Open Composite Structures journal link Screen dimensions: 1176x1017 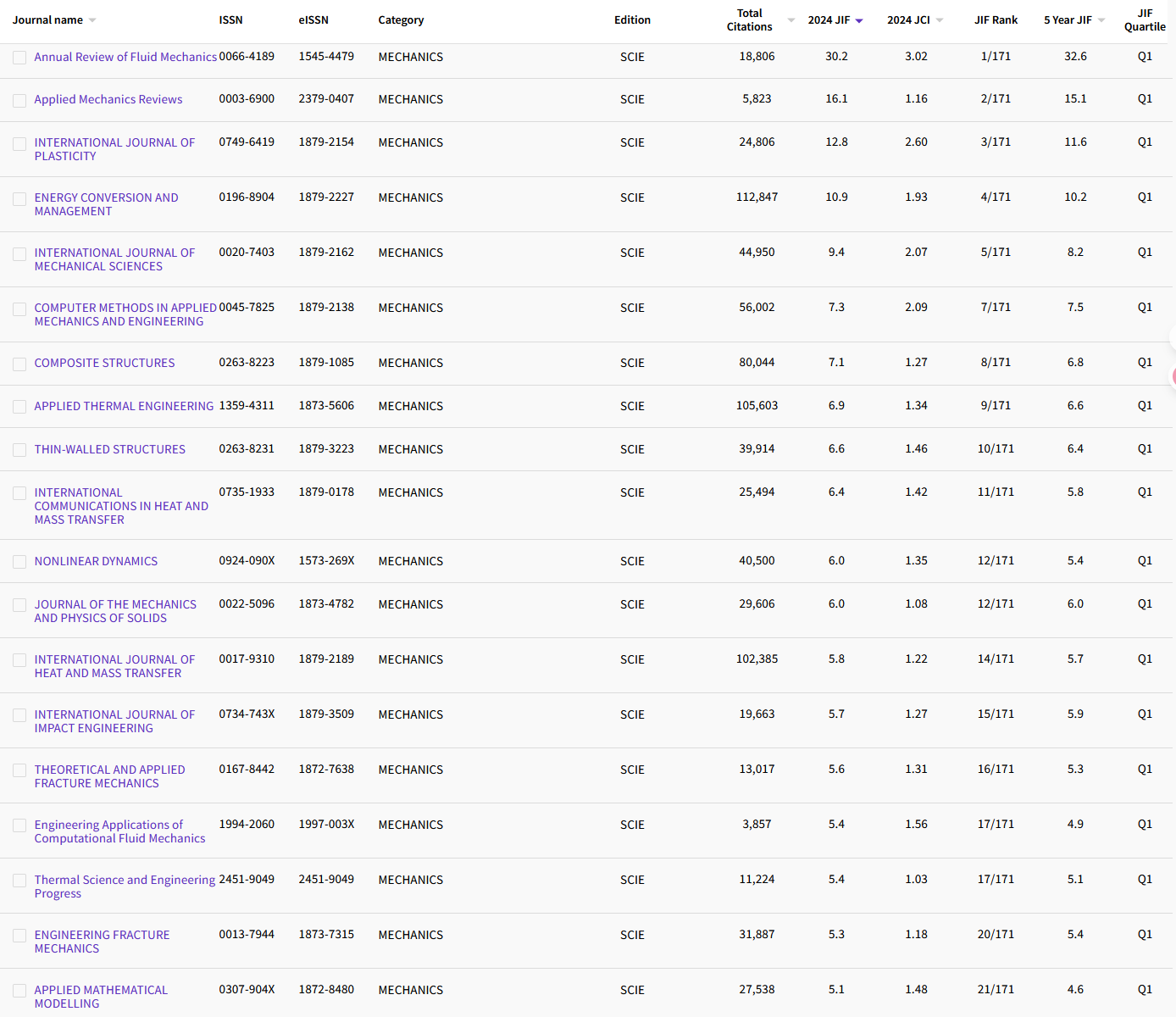pos(104,363)
